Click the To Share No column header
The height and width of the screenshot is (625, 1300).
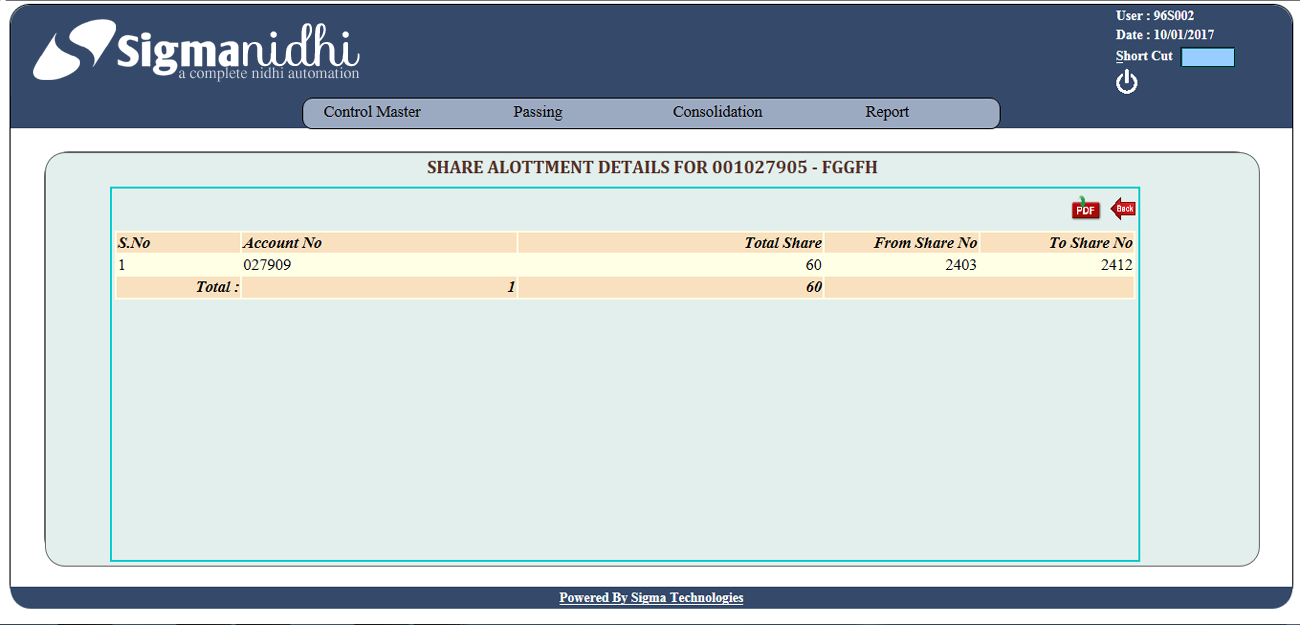pyautogui.click(x=1090, y=243)
